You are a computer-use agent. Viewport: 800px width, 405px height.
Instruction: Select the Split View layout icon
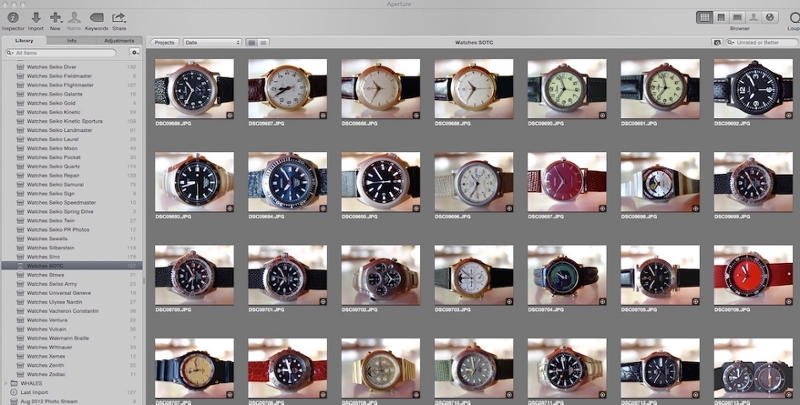click(721, 17)
